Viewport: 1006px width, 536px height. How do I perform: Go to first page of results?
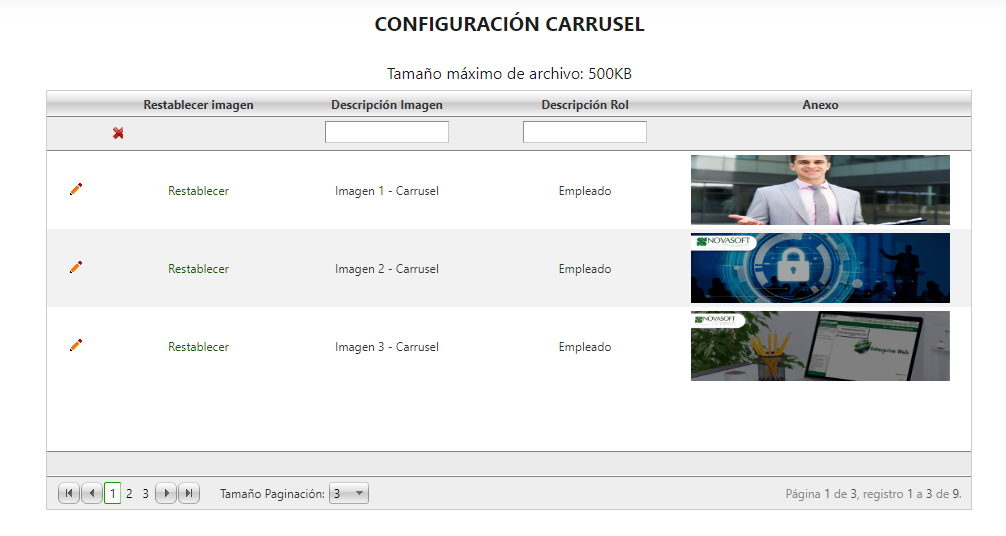click(69, 493)
